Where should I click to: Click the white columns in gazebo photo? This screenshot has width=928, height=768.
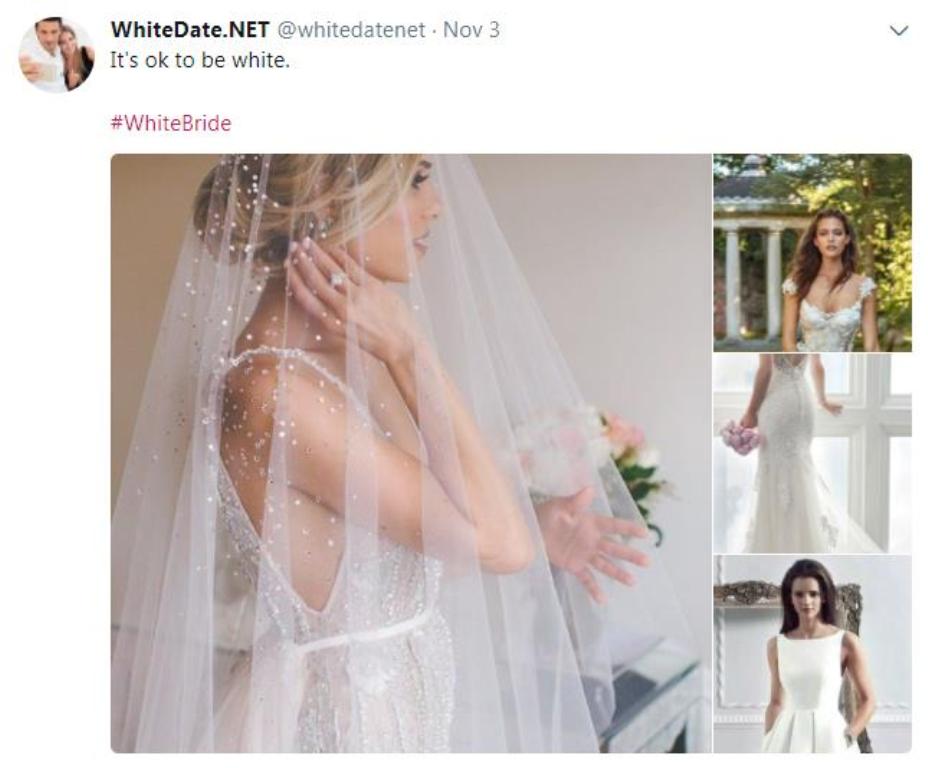tap(753, 284)
